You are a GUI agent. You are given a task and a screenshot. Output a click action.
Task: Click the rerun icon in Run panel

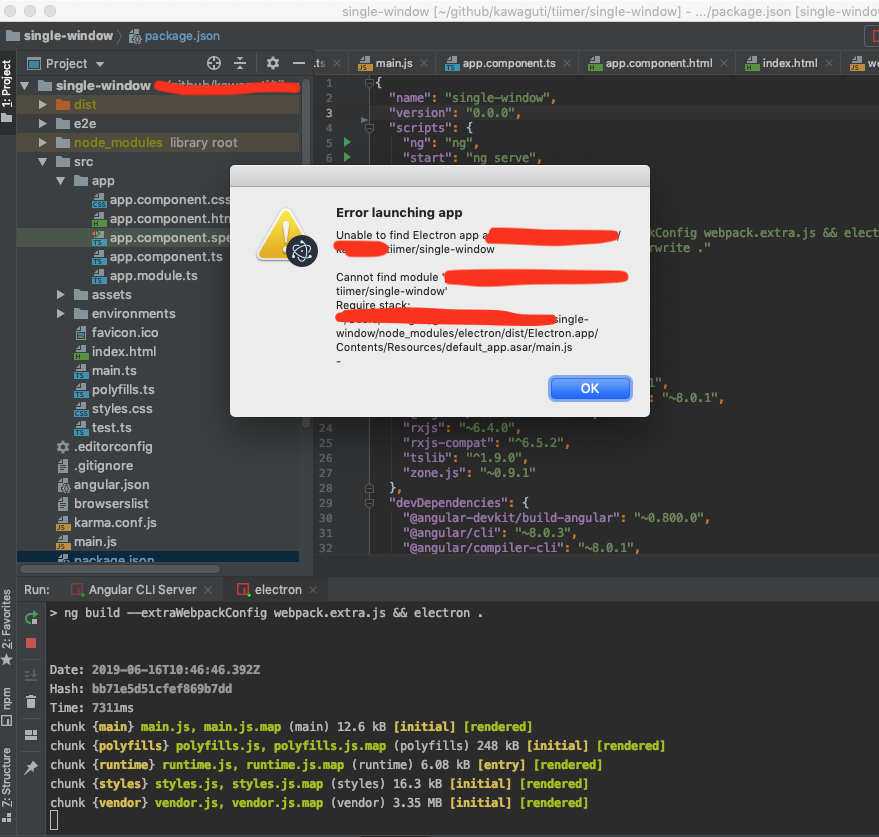tap(31, 618)
